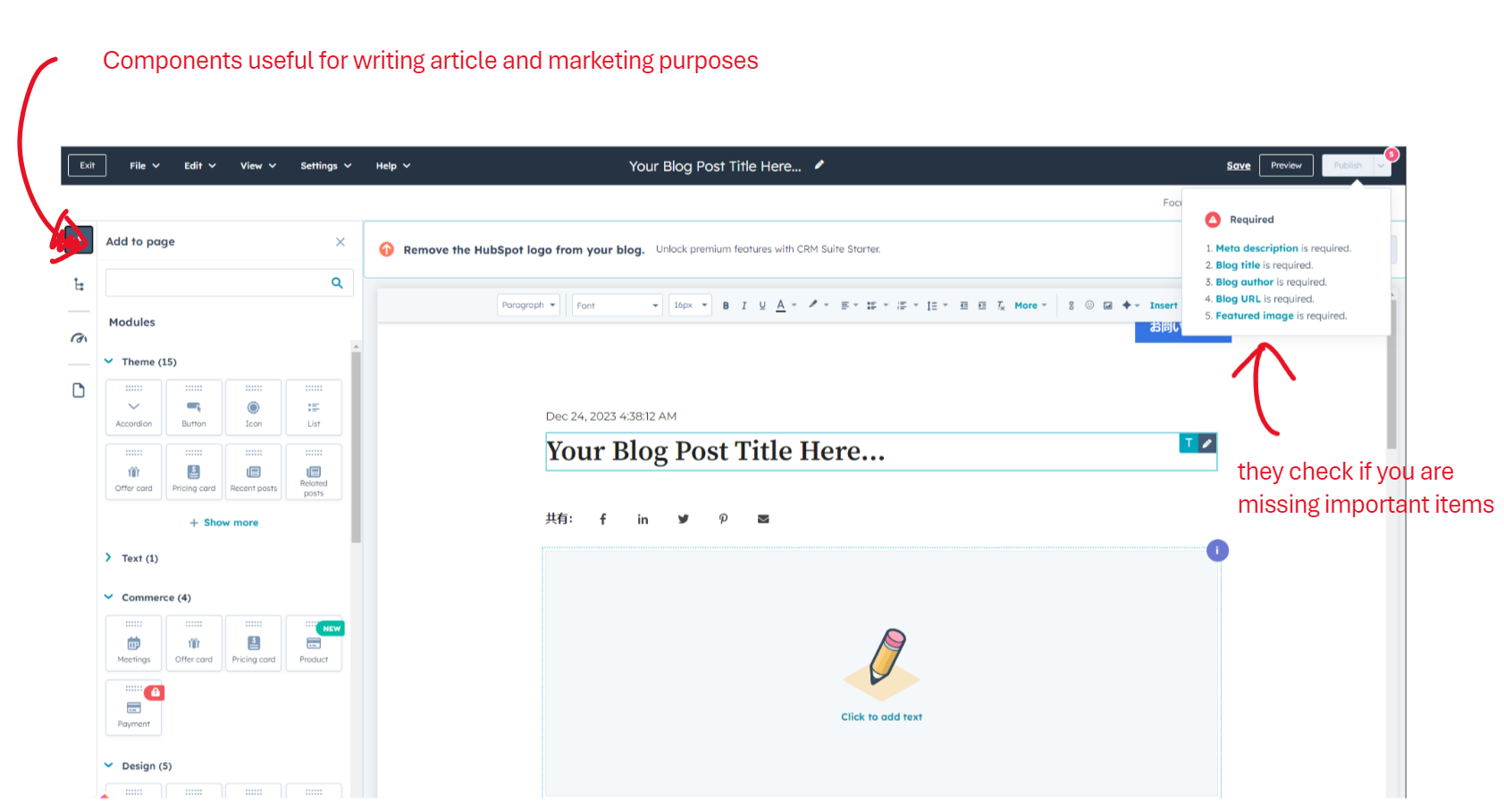Click the link icon in the text toolbar

pos(1071,305)
